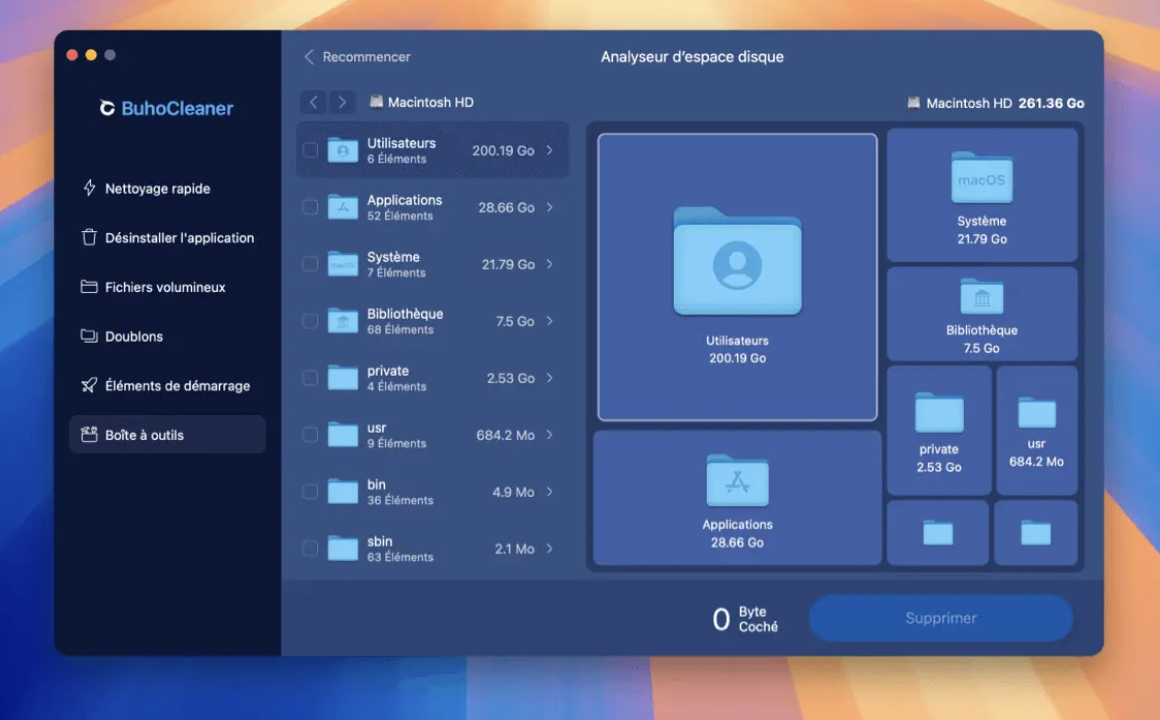
Task: Open Bibliothèque via its right chevron
Action: 550,321
